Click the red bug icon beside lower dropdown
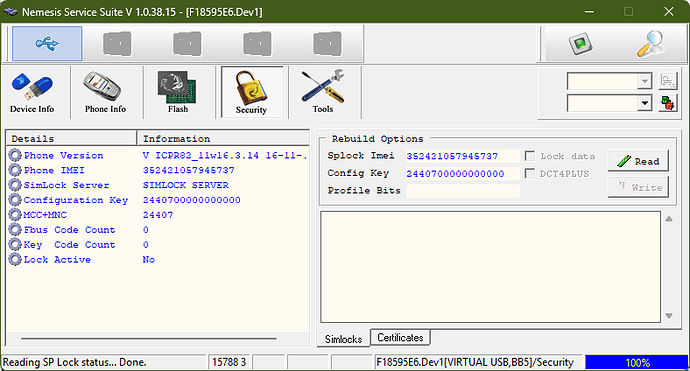690x371 pixels. [x=668, y=103]
